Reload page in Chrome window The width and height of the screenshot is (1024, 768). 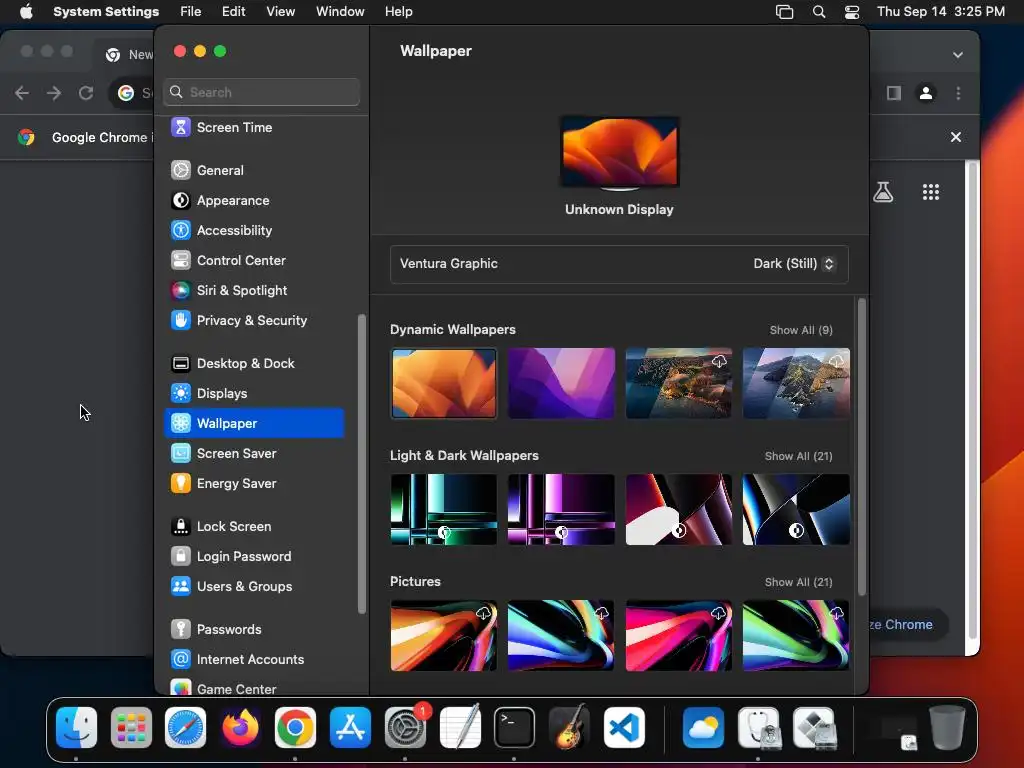pos(86,93)
